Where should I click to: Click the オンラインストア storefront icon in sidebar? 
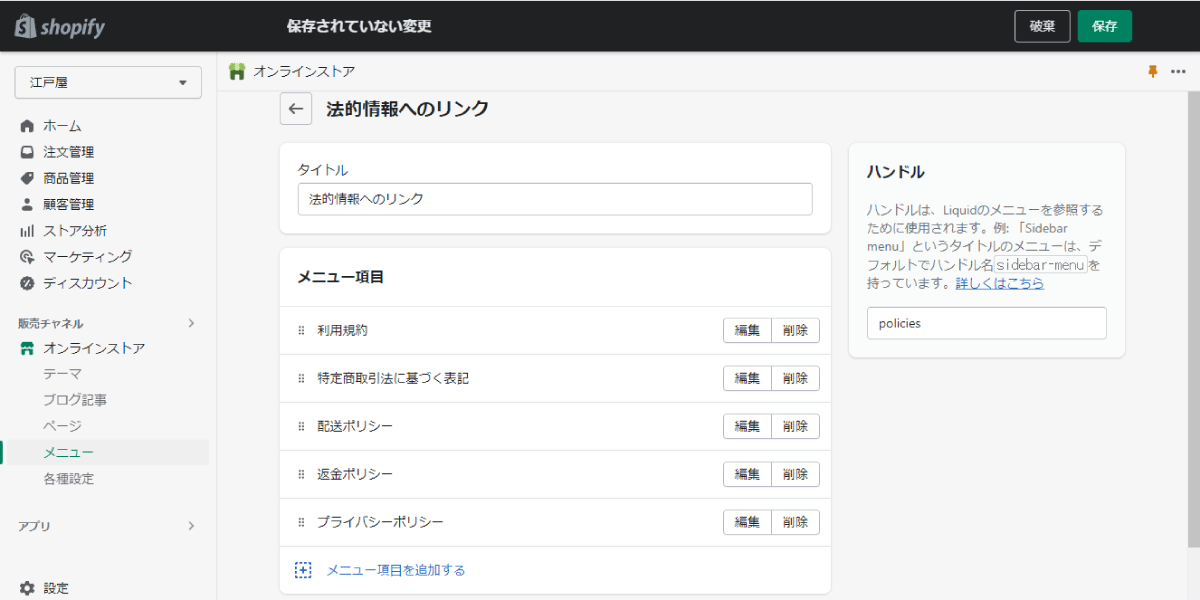click(27, 348)
